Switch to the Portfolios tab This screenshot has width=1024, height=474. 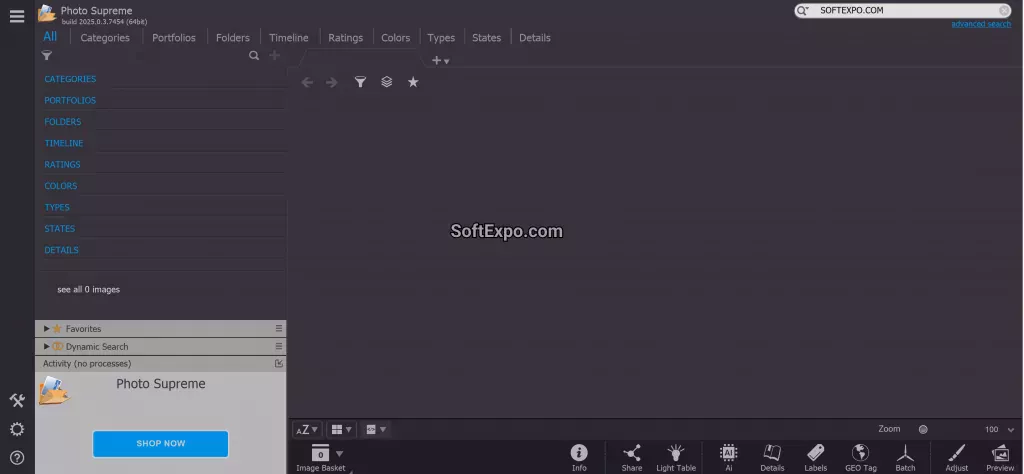pos(174,38)
